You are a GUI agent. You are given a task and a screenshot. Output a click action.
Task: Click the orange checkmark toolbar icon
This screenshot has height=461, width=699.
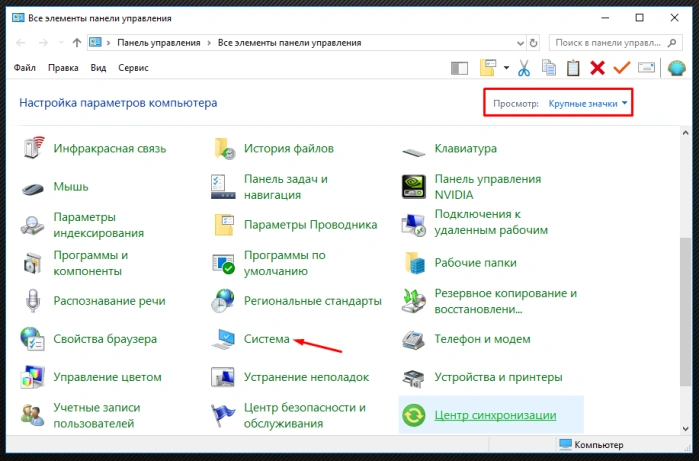(x=621, y=68)
